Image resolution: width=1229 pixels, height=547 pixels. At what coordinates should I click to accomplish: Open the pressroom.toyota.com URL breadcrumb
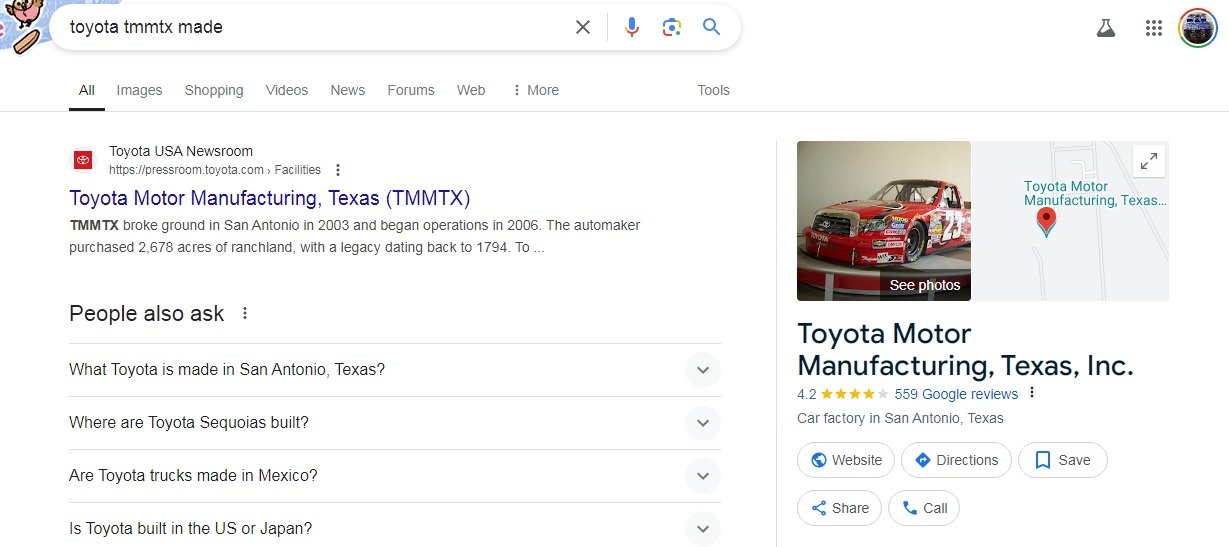[x=215, y=170]
